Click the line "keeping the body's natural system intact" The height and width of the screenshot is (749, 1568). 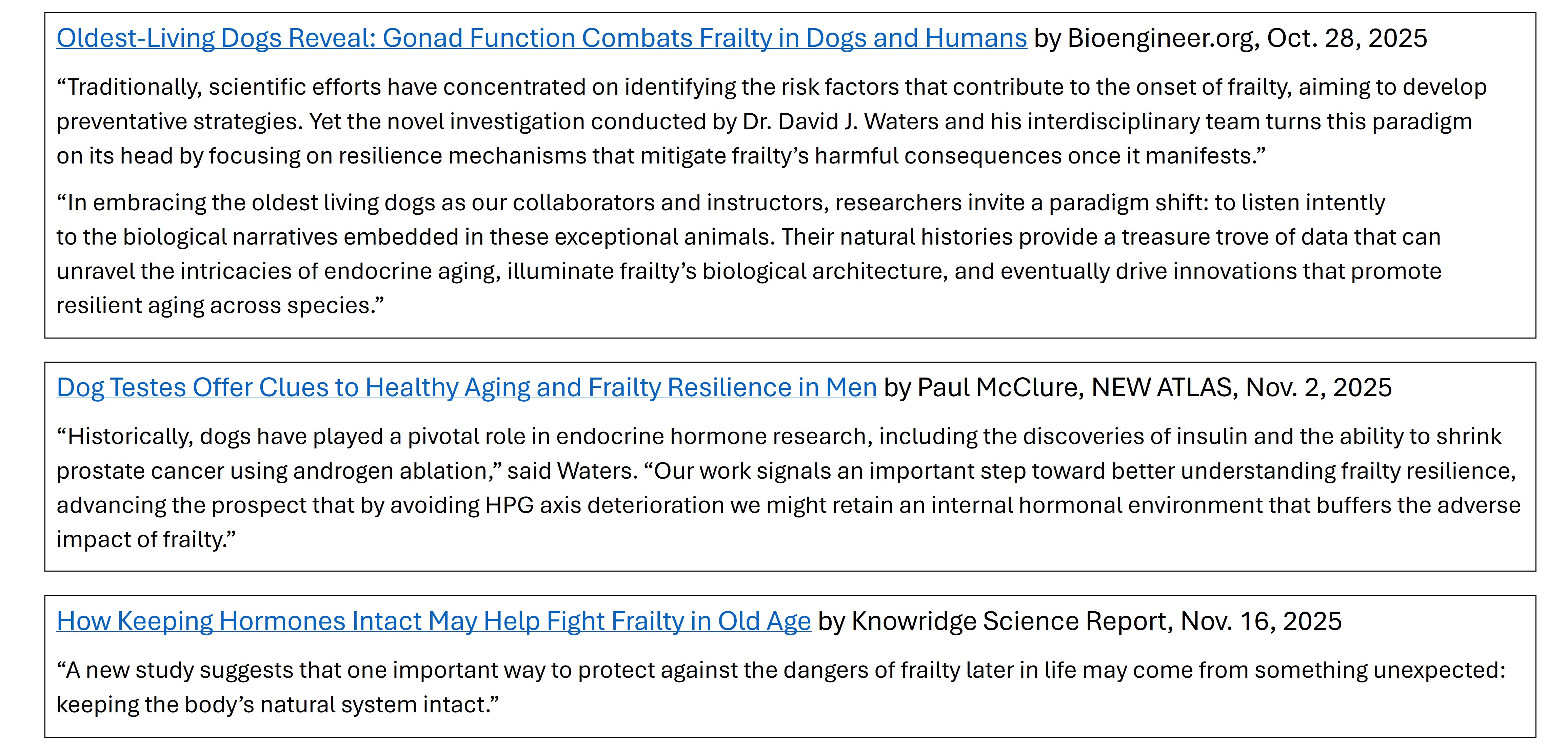[277, 705]
